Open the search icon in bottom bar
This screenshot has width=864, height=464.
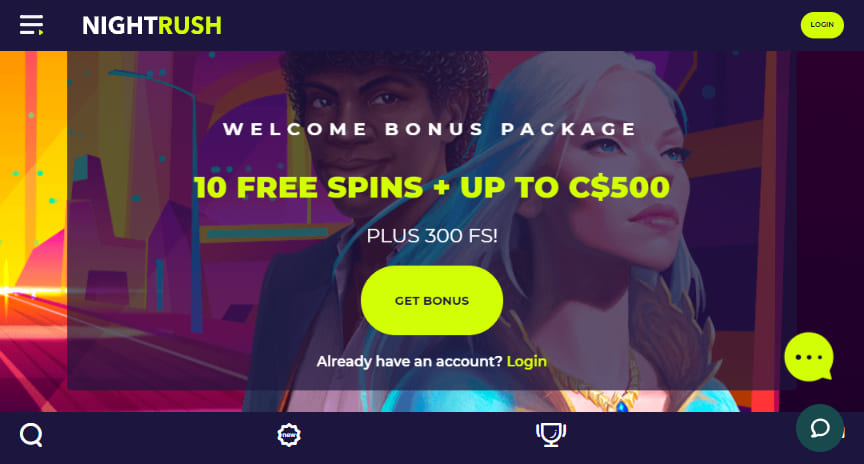[x=31, y=435]
